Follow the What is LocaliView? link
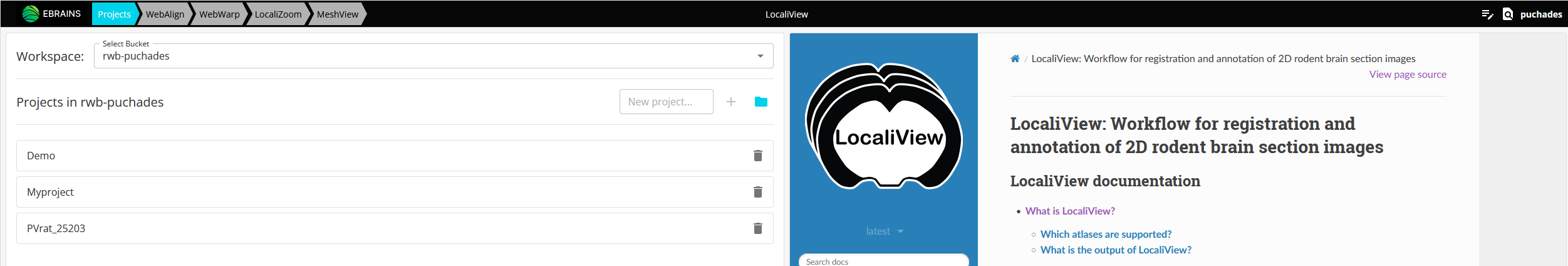This screenshot has height=266, width=1568. 1070,211
